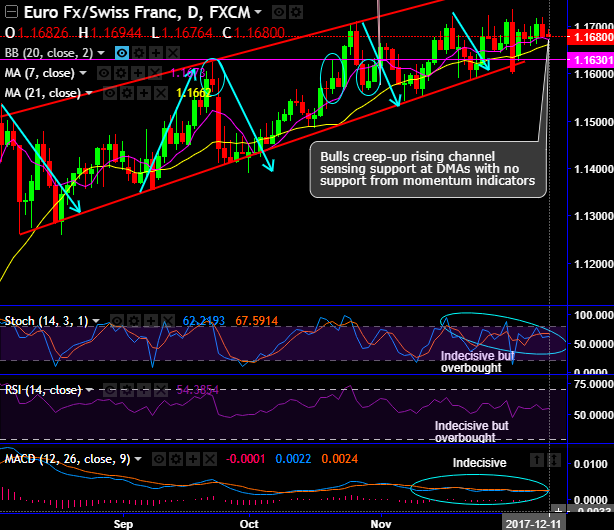Remove the MACD indicator with X icon

(x=209, y=459)
